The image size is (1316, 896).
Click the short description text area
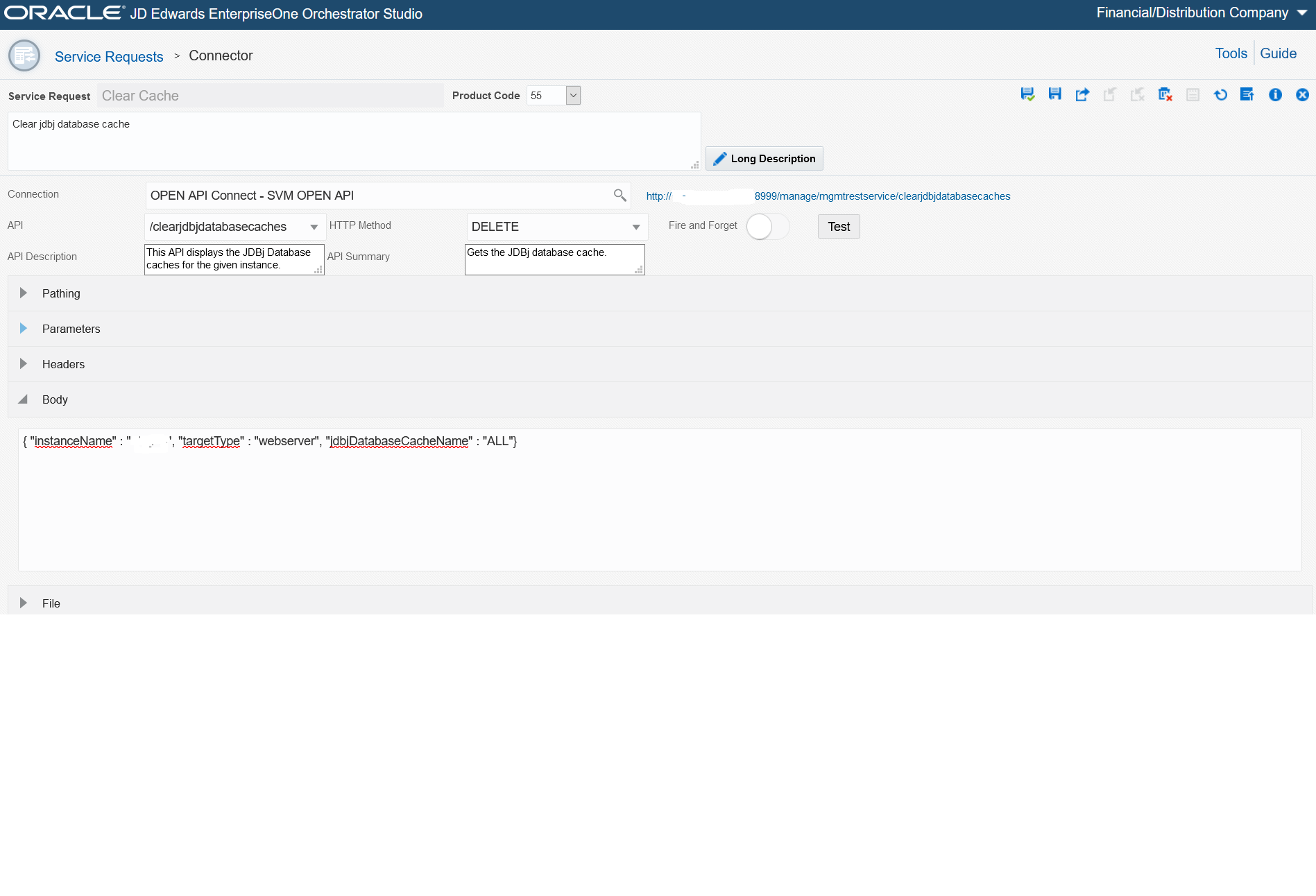click(x=354, y=141)
